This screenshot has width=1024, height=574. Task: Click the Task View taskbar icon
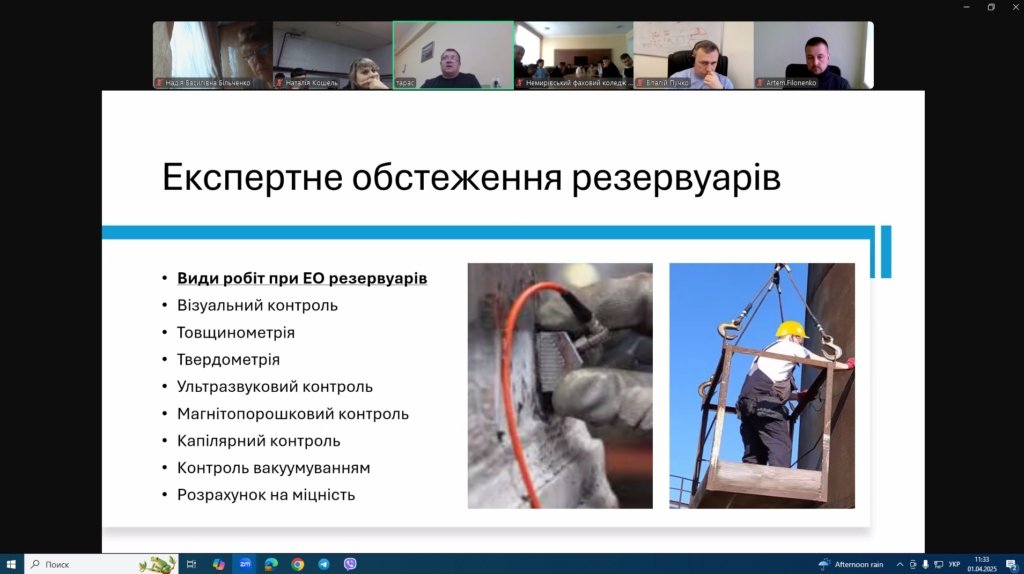point(191,564)
